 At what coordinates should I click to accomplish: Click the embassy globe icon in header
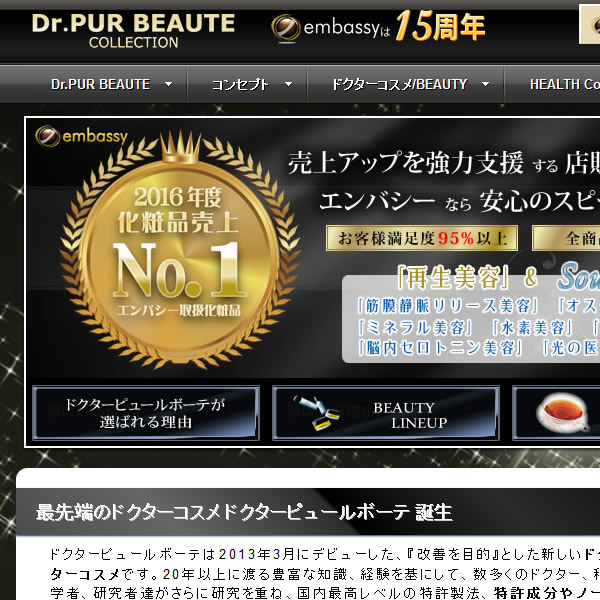(x=285, y=28)
